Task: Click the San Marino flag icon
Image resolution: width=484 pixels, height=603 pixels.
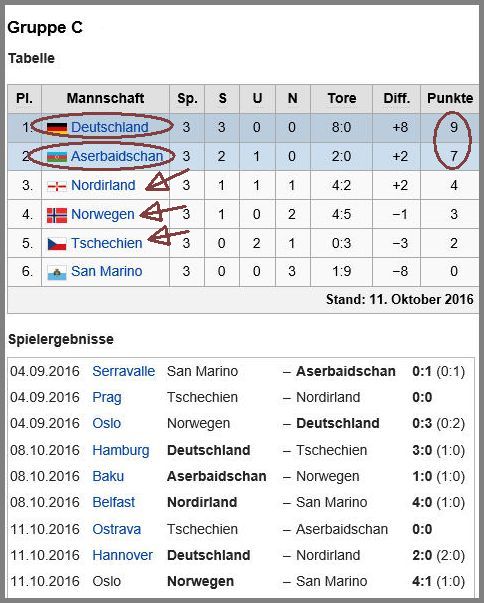Action: coord(57,272)
